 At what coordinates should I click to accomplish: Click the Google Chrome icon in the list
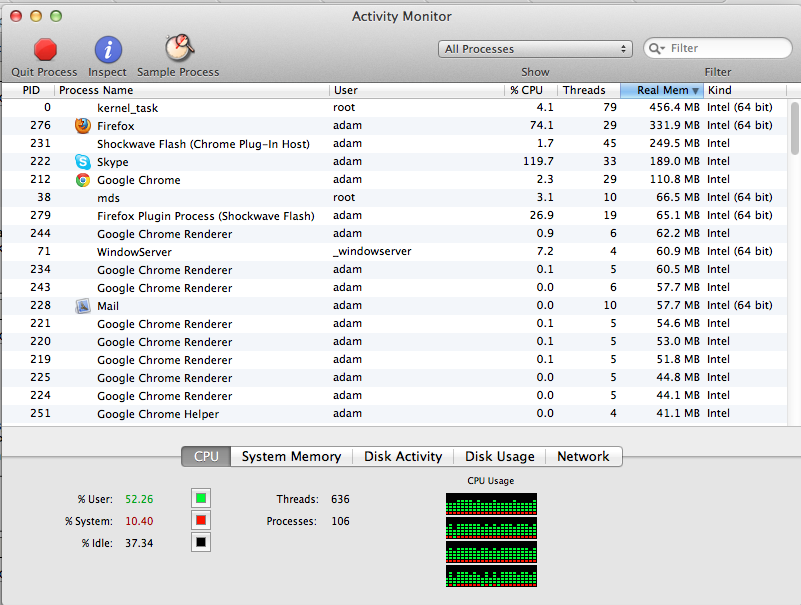click(82, 180)
